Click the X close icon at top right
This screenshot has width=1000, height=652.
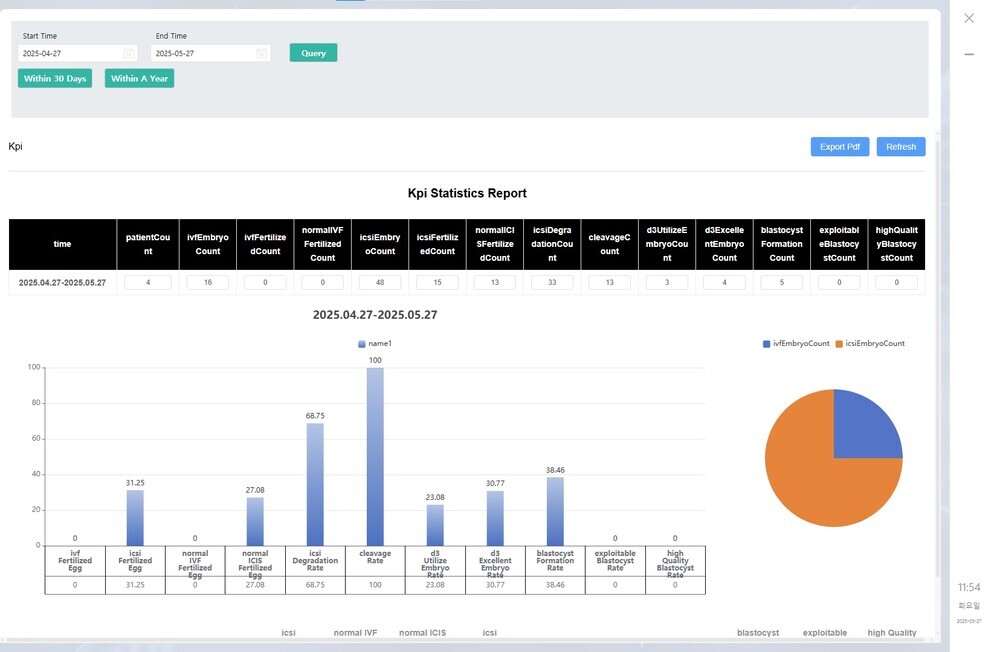(x=968, y=18)
